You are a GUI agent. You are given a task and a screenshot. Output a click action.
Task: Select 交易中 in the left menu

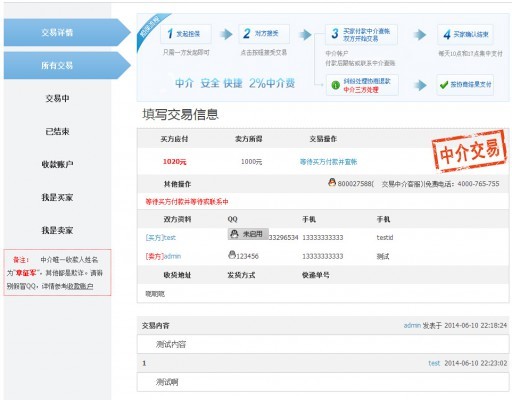(57, 98)
